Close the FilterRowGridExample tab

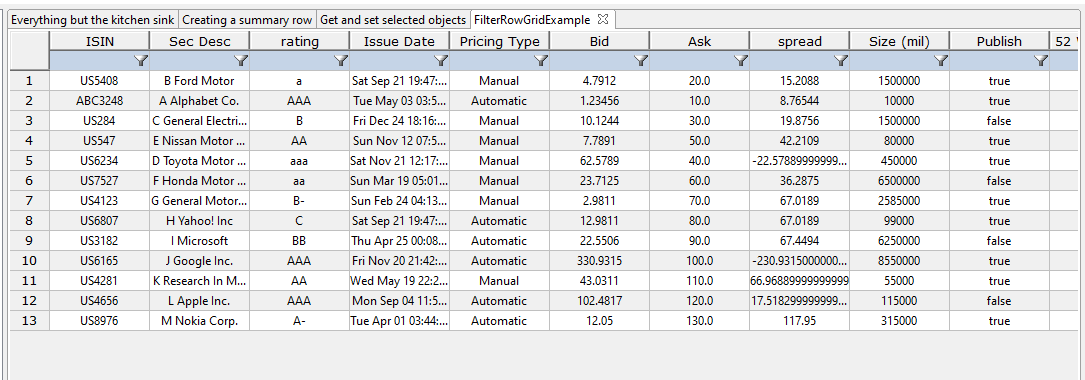(602, 20)
